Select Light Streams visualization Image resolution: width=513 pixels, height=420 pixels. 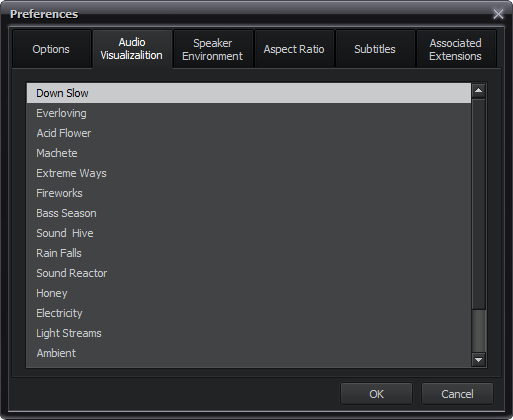249,333
